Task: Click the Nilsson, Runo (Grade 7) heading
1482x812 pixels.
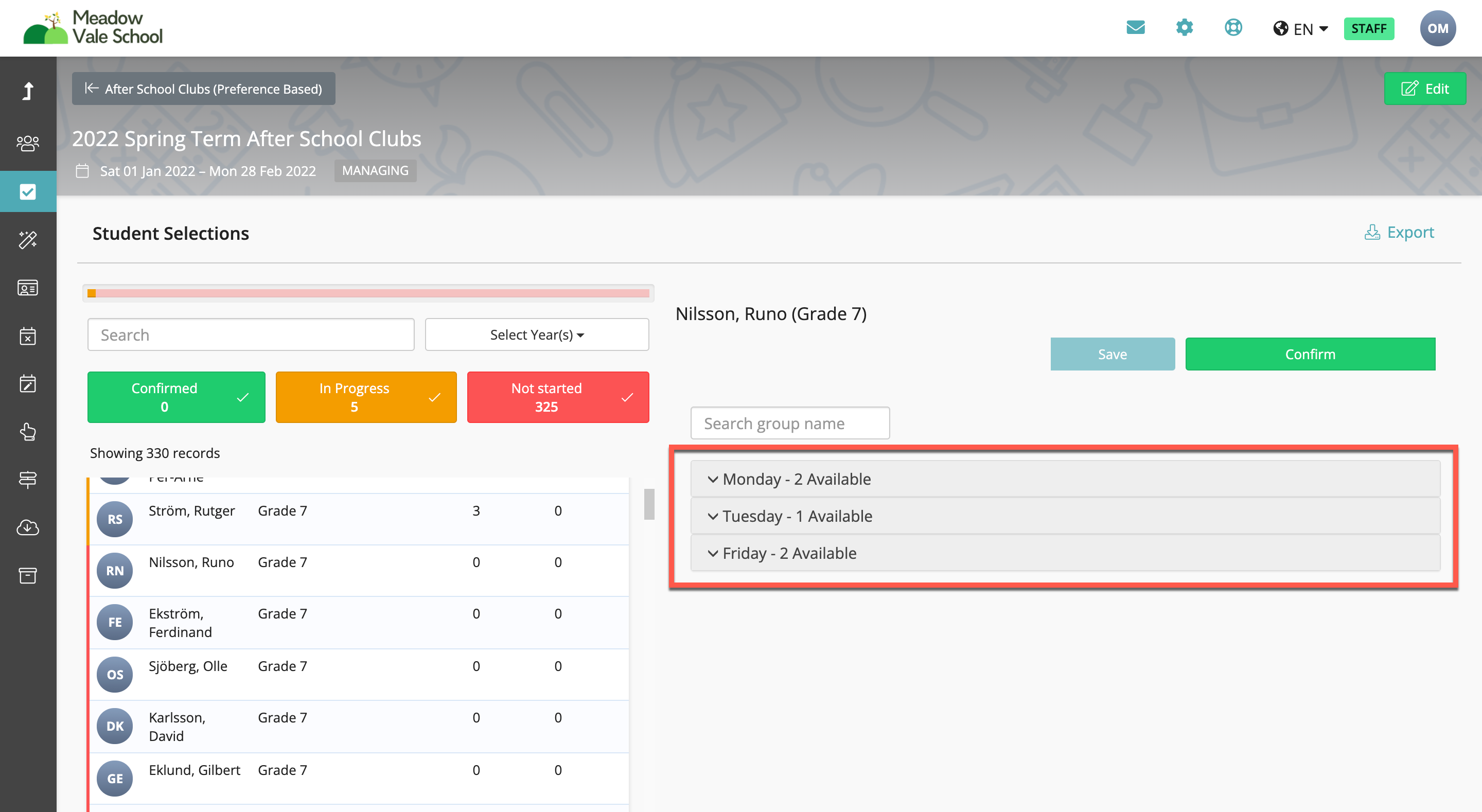Action: pos(771,314)
